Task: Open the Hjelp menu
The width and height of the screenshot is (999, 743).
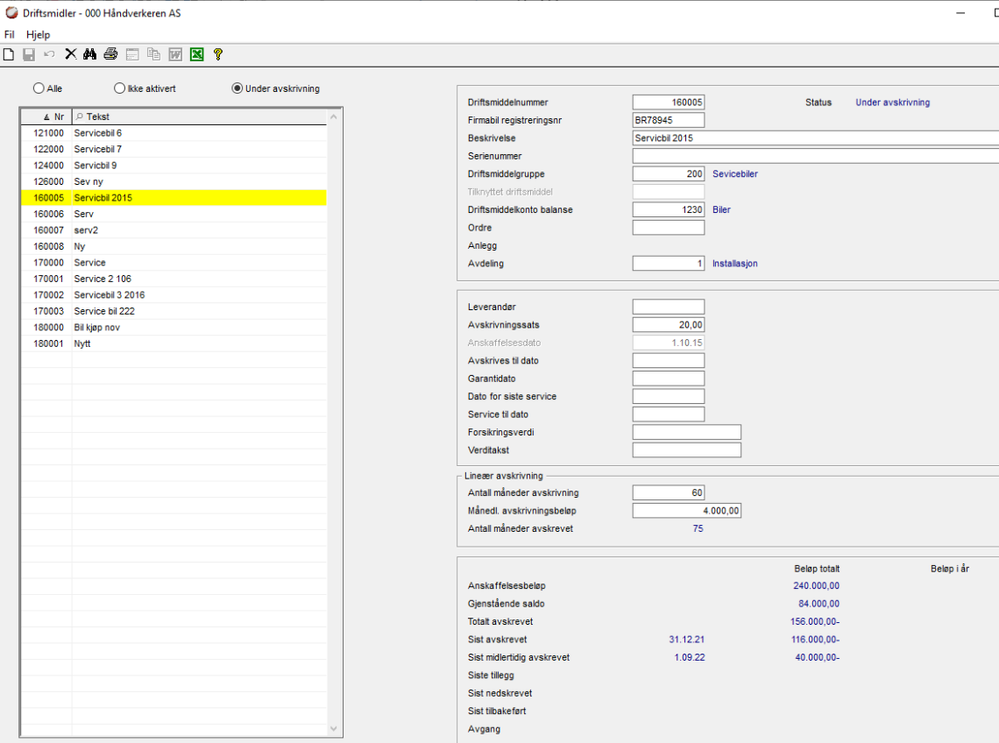Action: [38, 34]
